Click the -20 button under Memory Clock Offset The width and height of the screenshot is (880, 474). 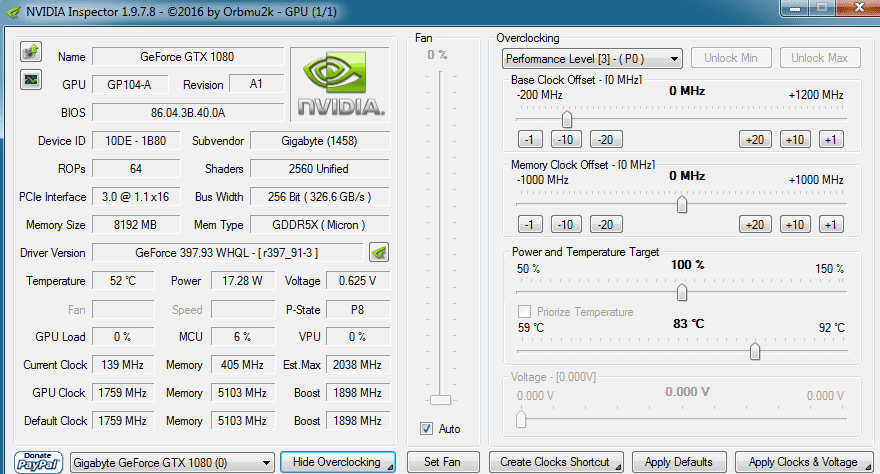pyautogui.click(x=606, y=225)
